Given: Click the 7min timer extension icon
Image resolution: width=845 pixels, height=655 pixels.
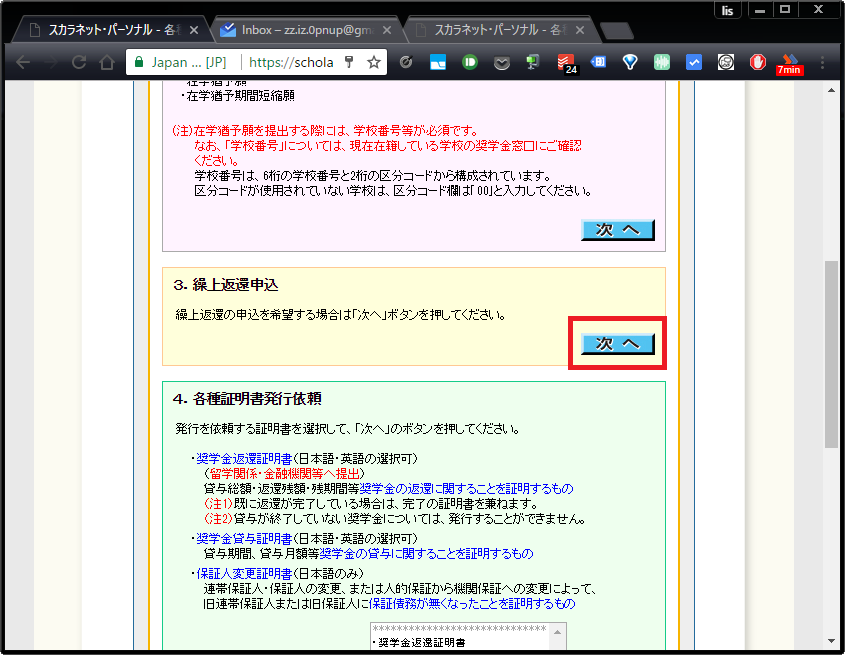Looking at the screenshot, I should pos(789,65).
